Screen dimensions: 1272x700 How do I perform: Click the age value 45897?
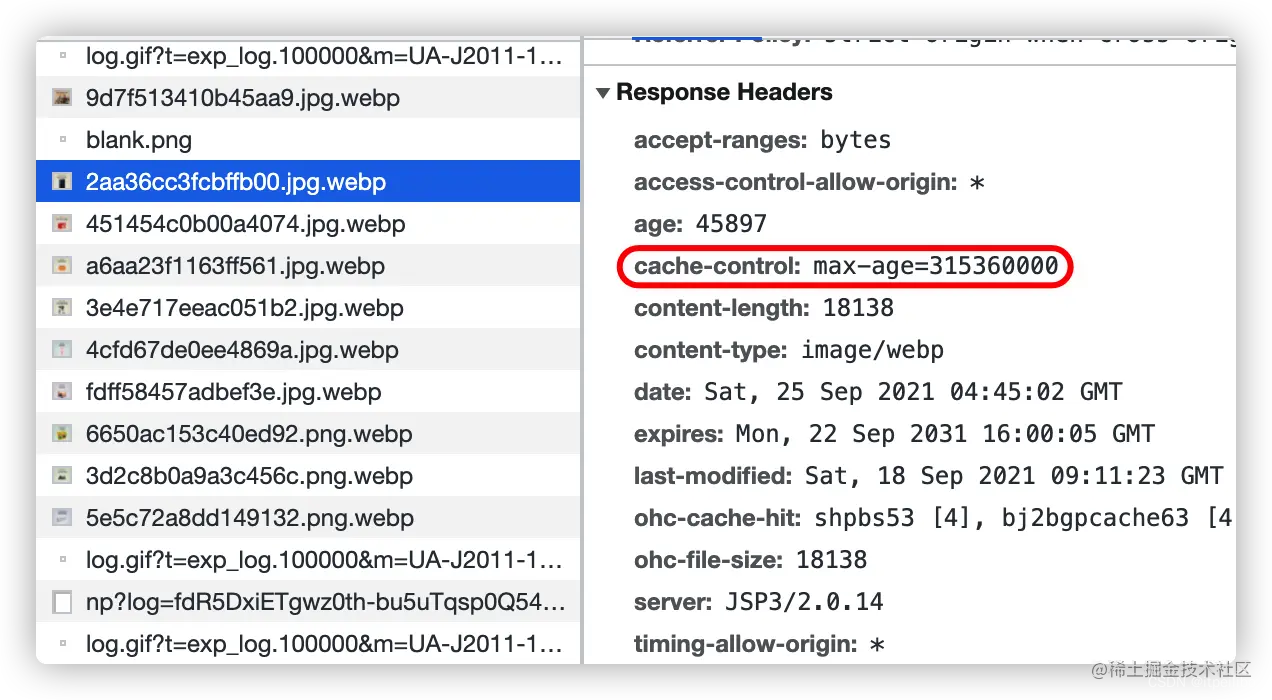pyautogui.click(x=732, y=224)
